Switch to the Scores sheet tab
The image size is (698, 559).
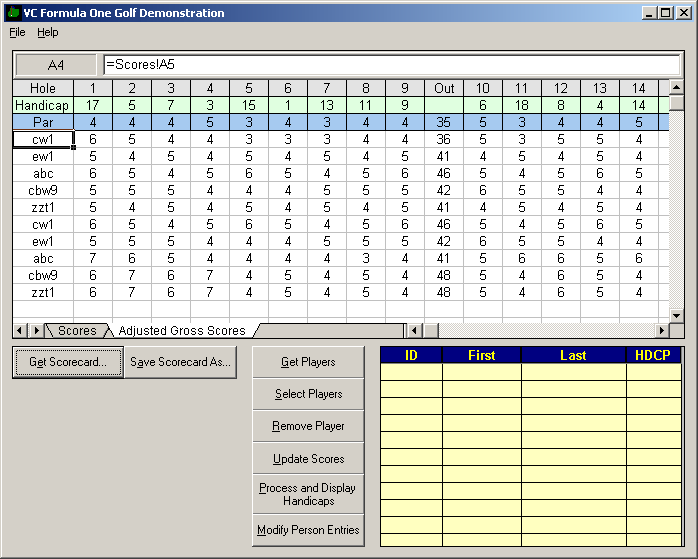click(77, 331)
